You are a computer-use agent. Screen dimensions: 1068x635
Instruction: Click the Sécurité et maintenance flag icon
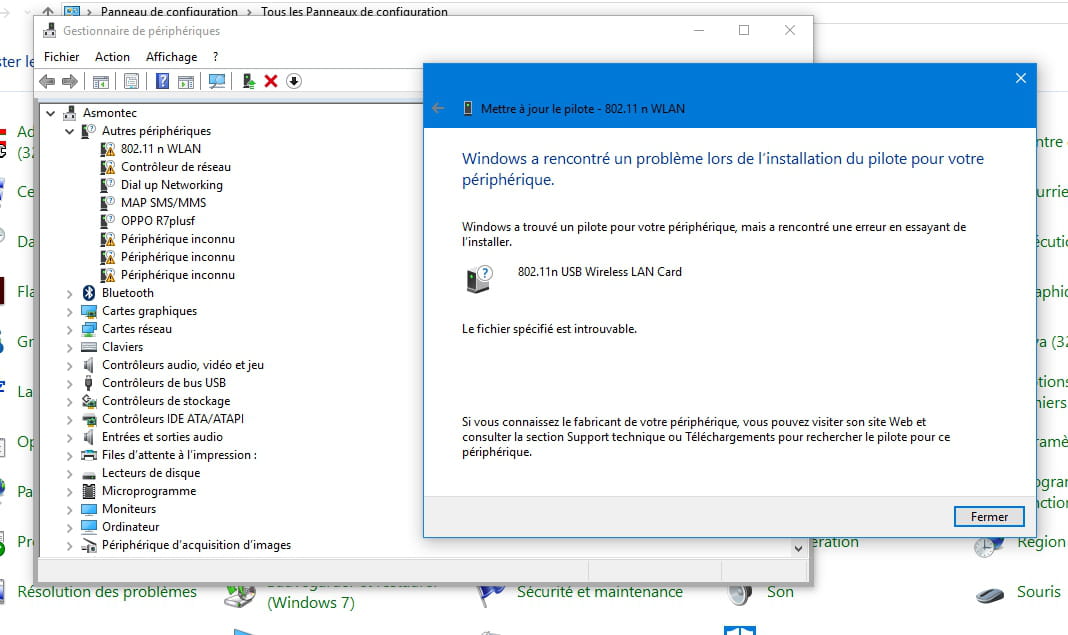(x=490, y=596)
